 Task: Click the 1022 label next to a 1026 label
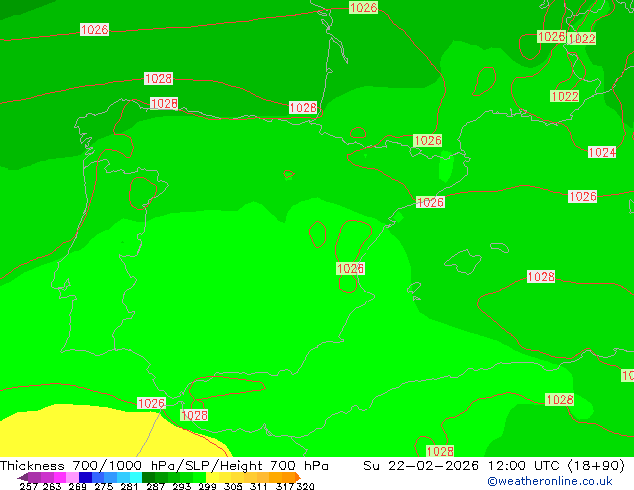click(x=581, y=38)
